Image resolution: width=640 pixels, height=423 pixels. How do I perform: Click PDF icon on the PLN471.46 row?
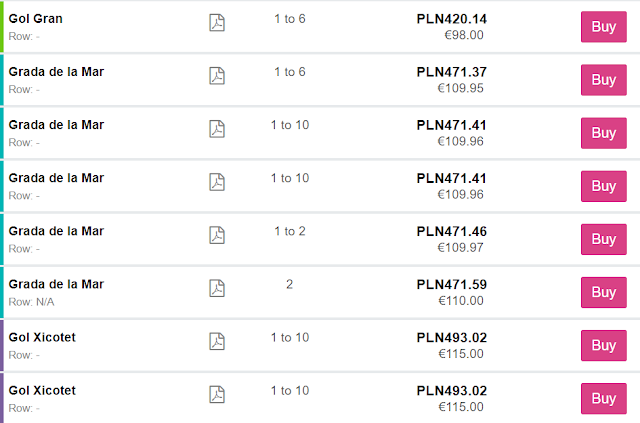tap(217, 235)
